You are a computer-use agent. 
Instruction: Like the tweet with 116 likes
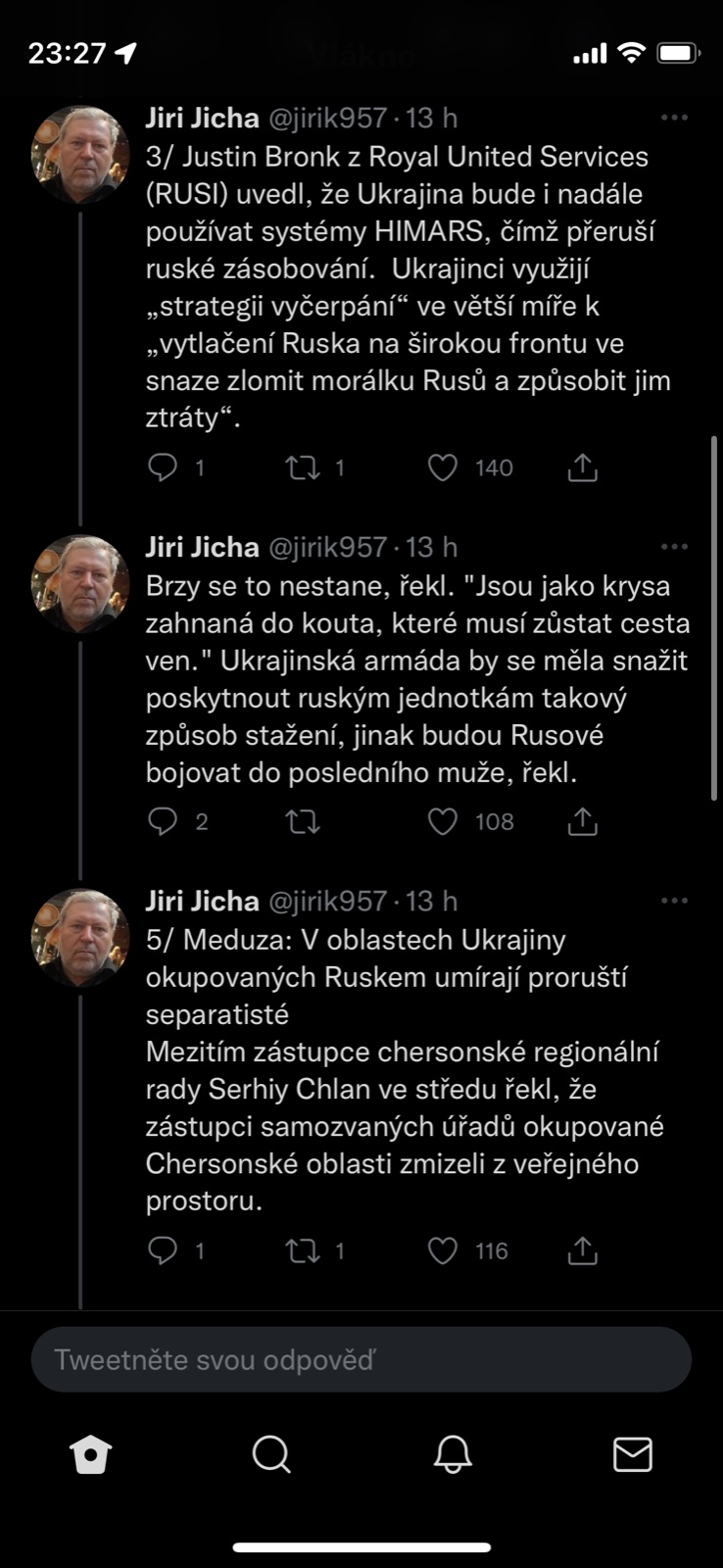point(443,1250)
